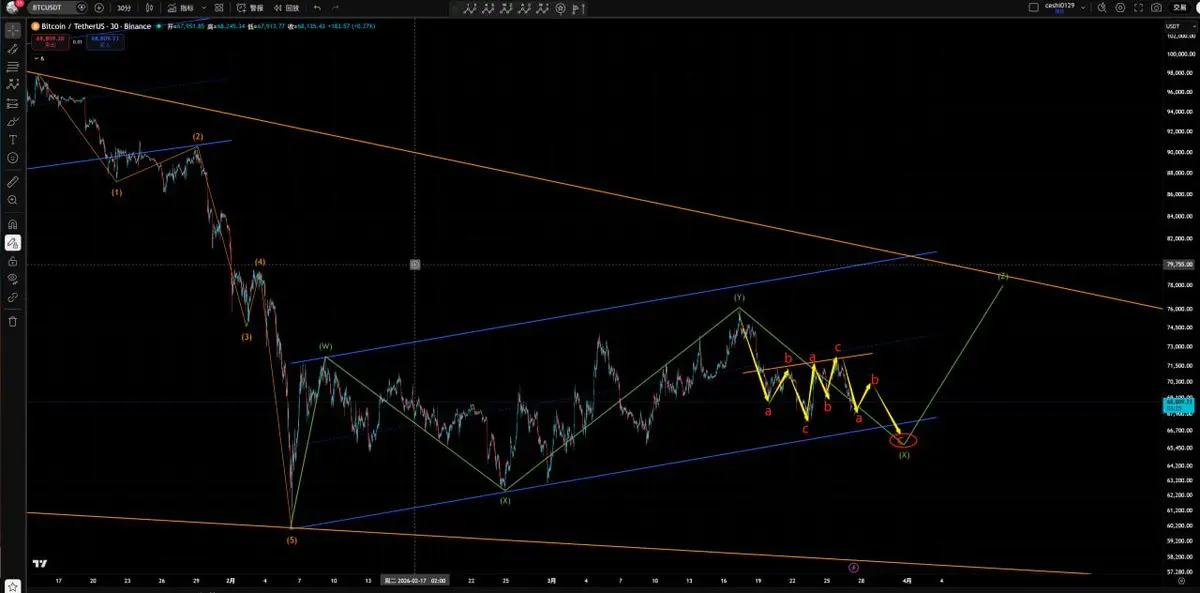Toggle lock all drawings padlock
The width and height of the screenshot is (1200, 593).
[x=13, y=260]
